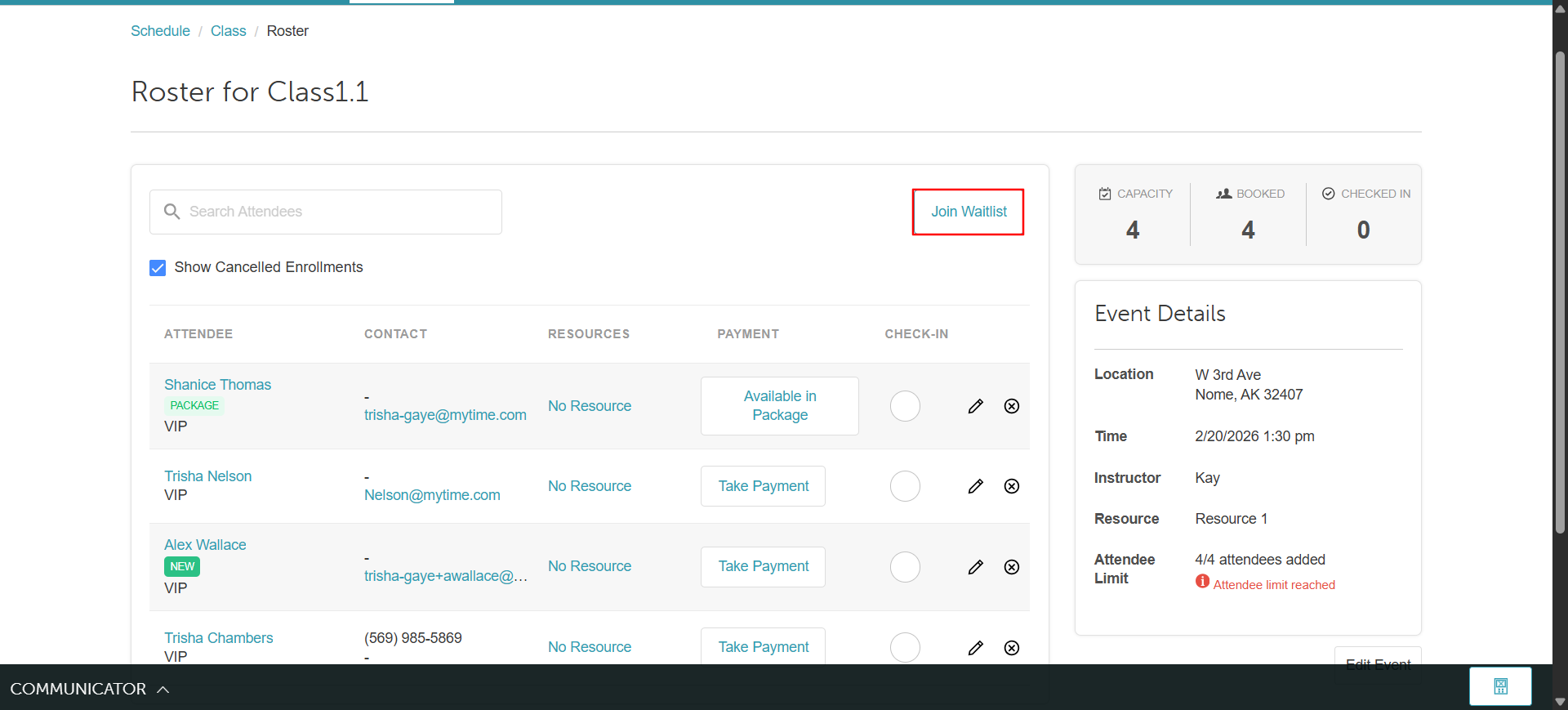
Task: Cancel Shanice Thomas enrollment with X icon
Action: click(1011, 406)
